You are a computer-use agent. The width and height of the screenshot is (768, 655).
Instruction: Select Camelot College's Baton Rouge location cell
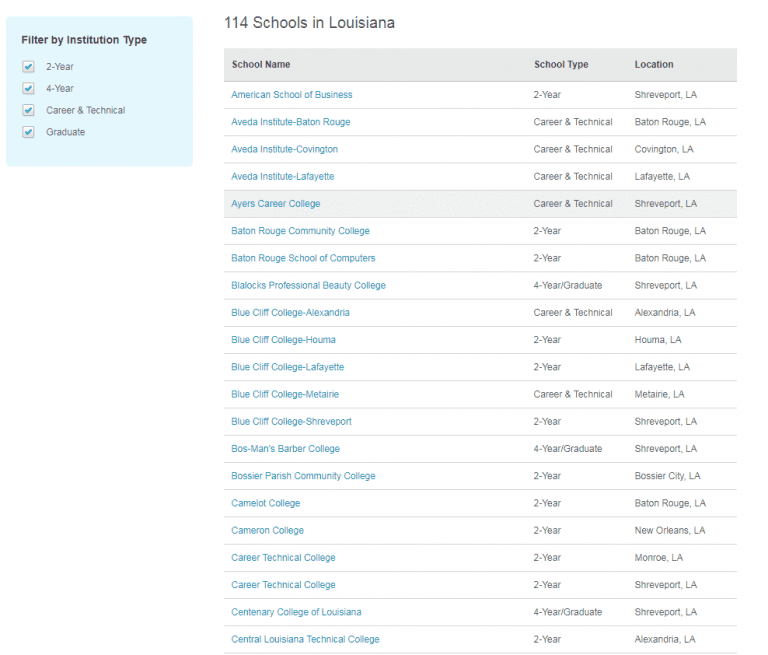tap(670, 503)
